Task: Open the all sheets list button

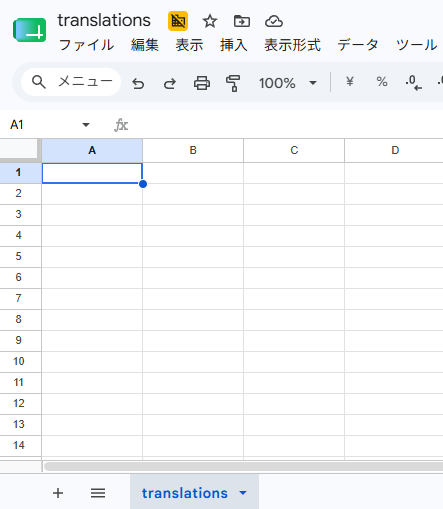Action: point(98,493)
